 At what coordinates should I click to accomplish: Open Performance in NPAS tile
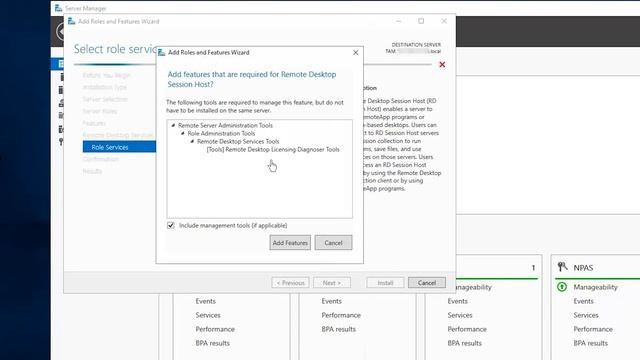click(x=593, y=329)
